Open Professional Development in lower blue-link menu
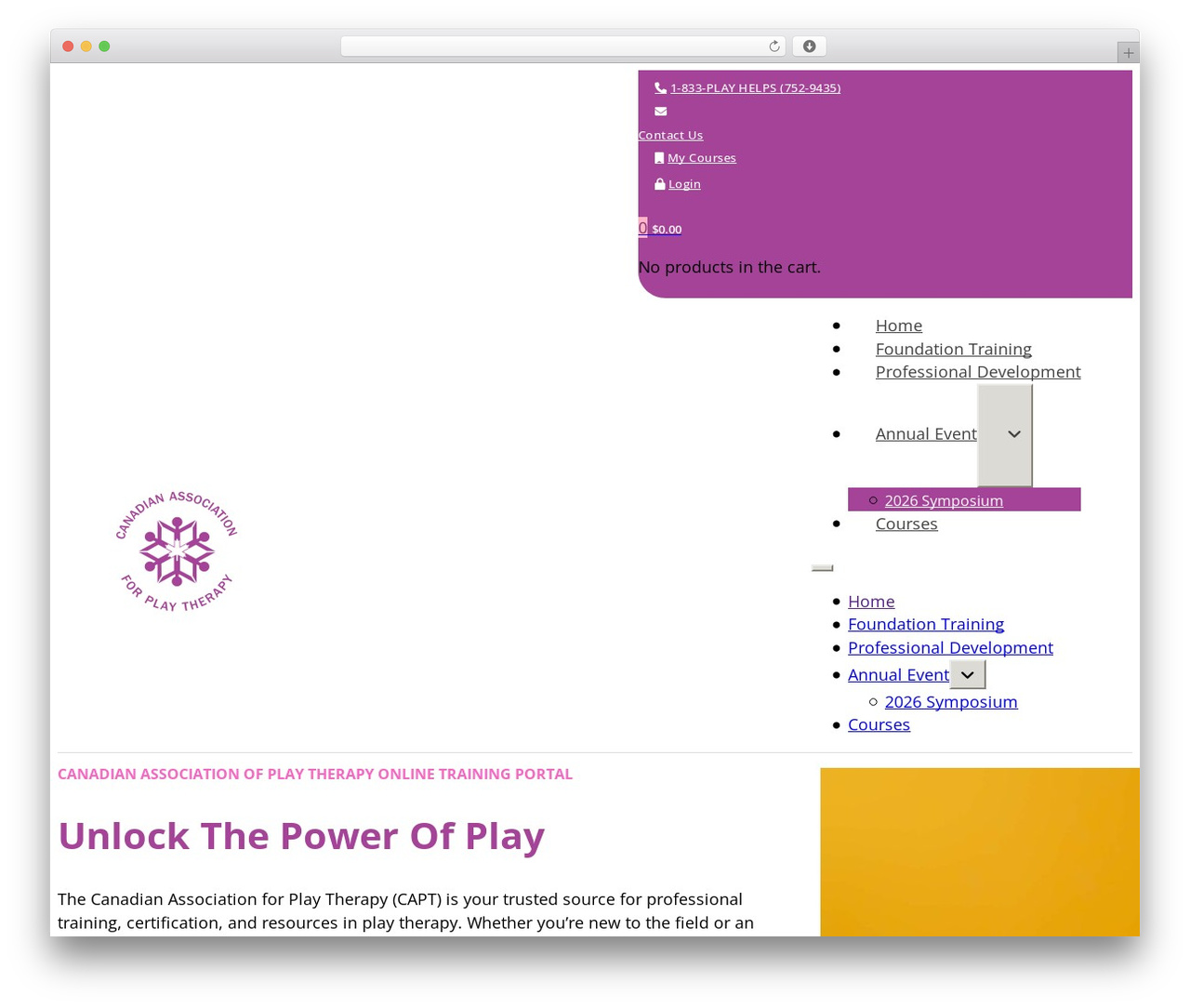 [950, 648]
